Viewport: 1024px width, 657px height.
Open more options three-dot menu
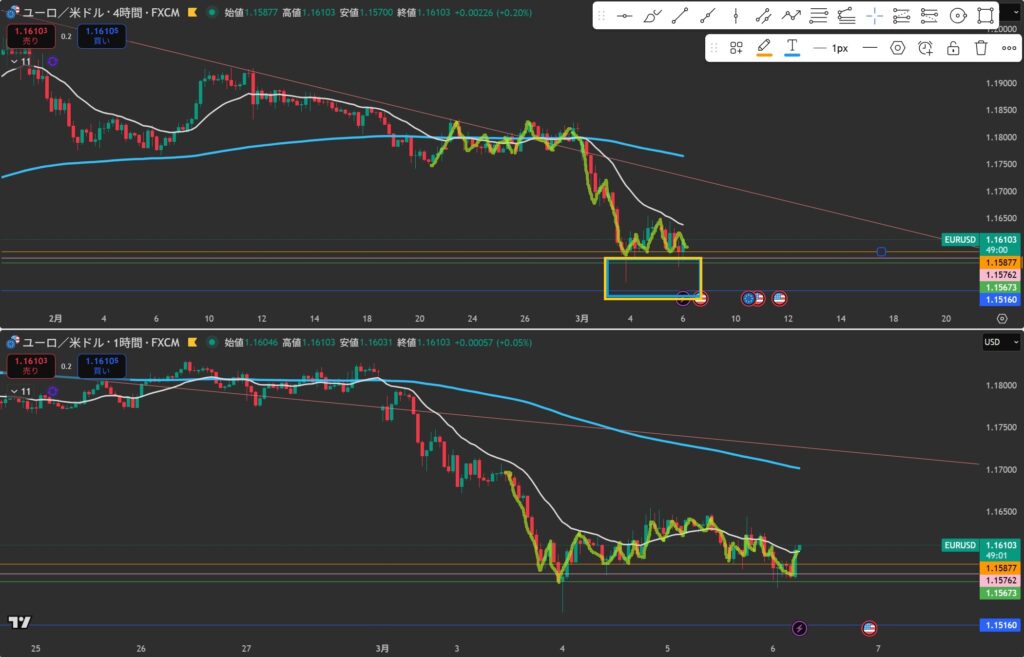coord(1008,48)
